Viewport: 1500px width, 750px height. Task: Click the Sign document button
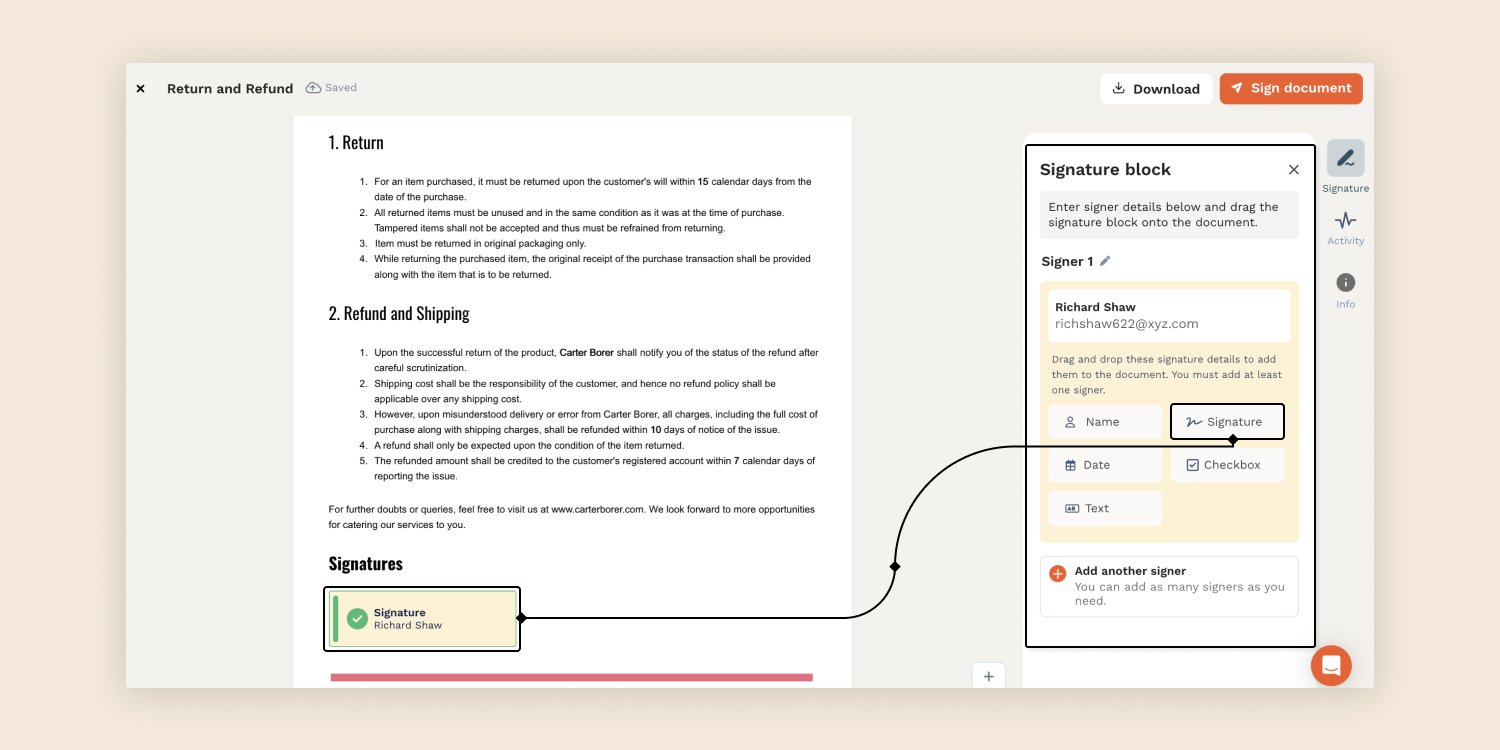pos(1290,88)
